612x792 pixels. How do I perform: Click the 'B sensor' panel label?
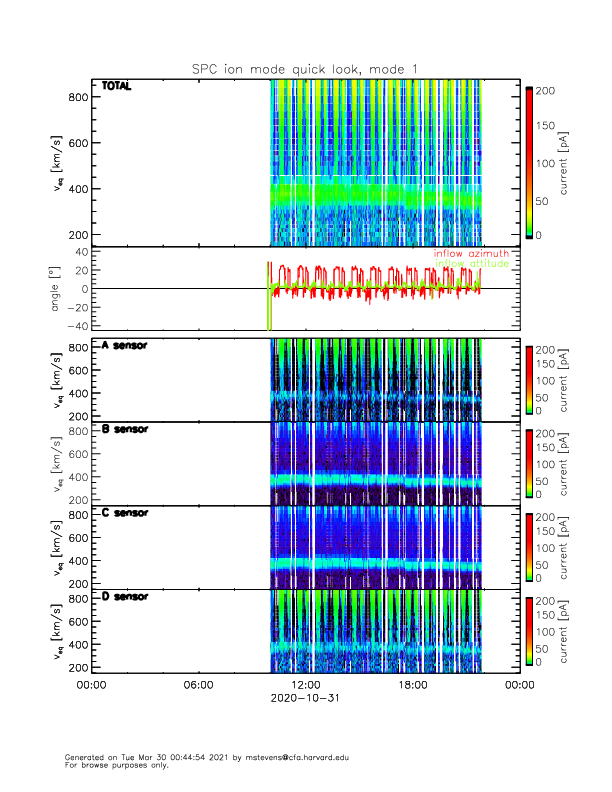point(124,430)
